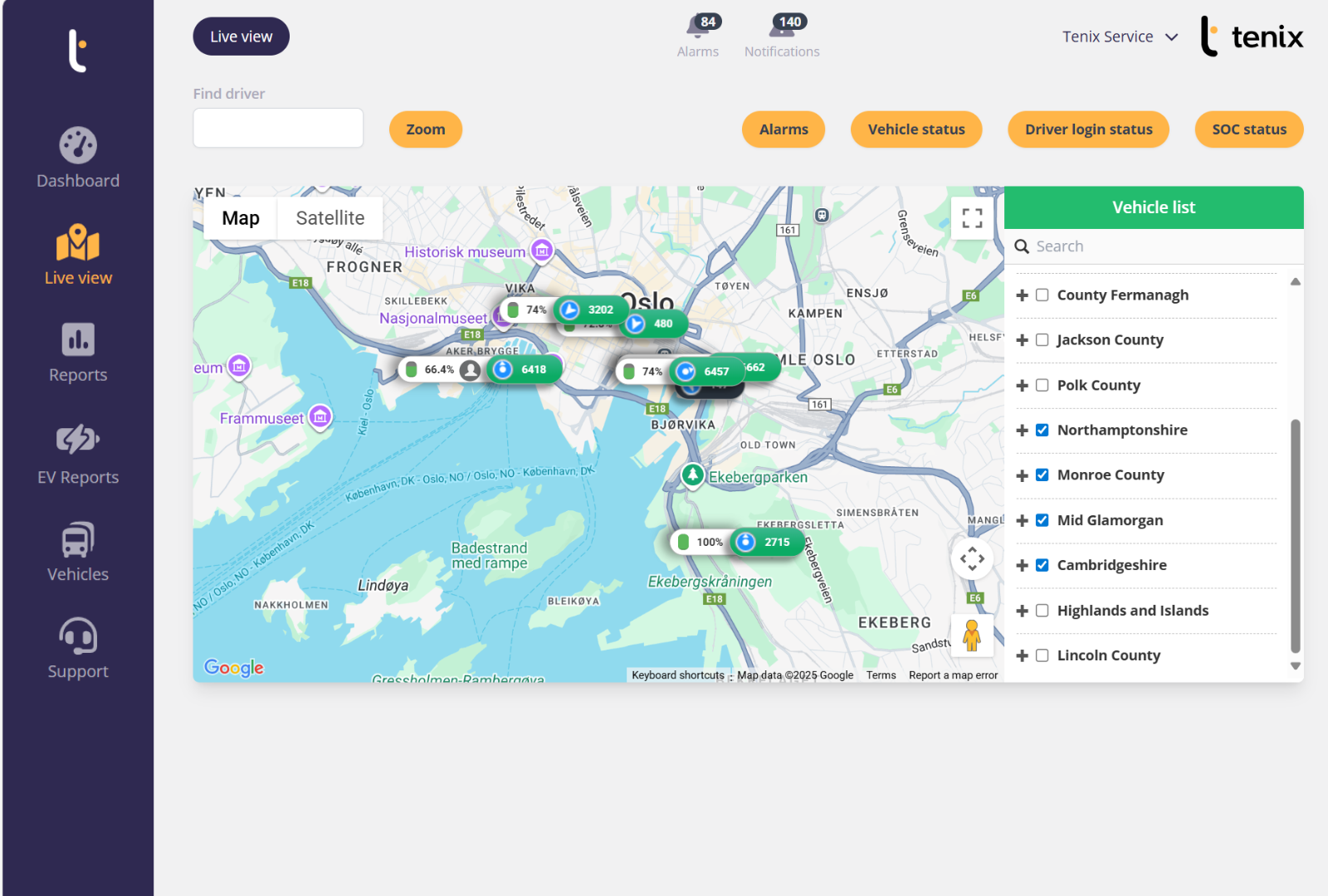Click the Find driver input field

pos(278,129)
